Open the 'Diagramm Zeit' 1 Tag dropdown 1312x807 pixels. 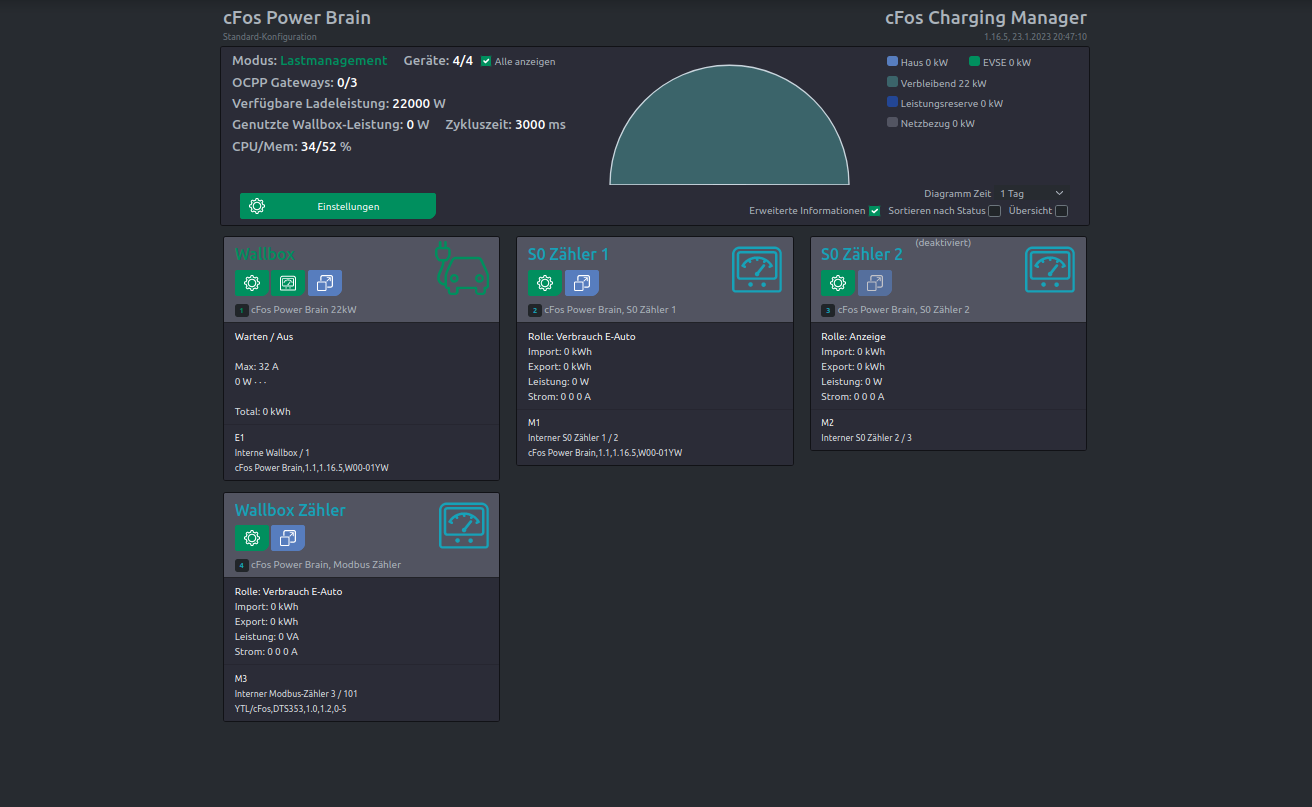(1032, 193)
